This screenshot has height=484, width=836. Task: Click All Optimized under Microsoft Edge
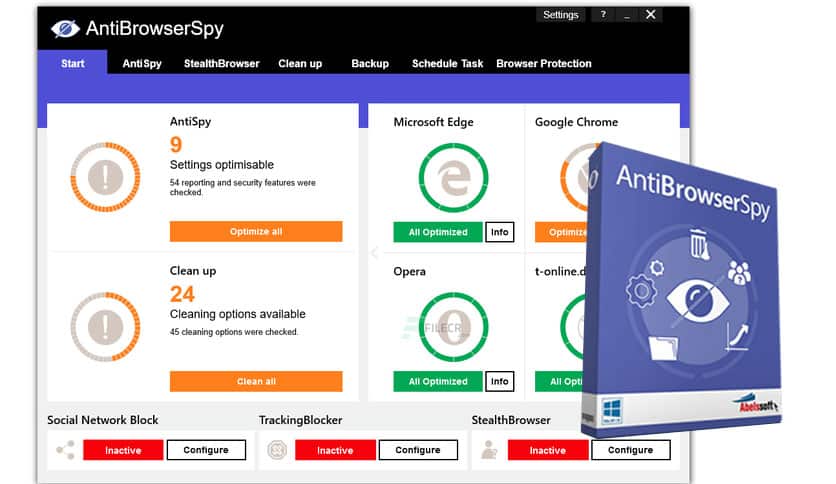click(438, 232)
